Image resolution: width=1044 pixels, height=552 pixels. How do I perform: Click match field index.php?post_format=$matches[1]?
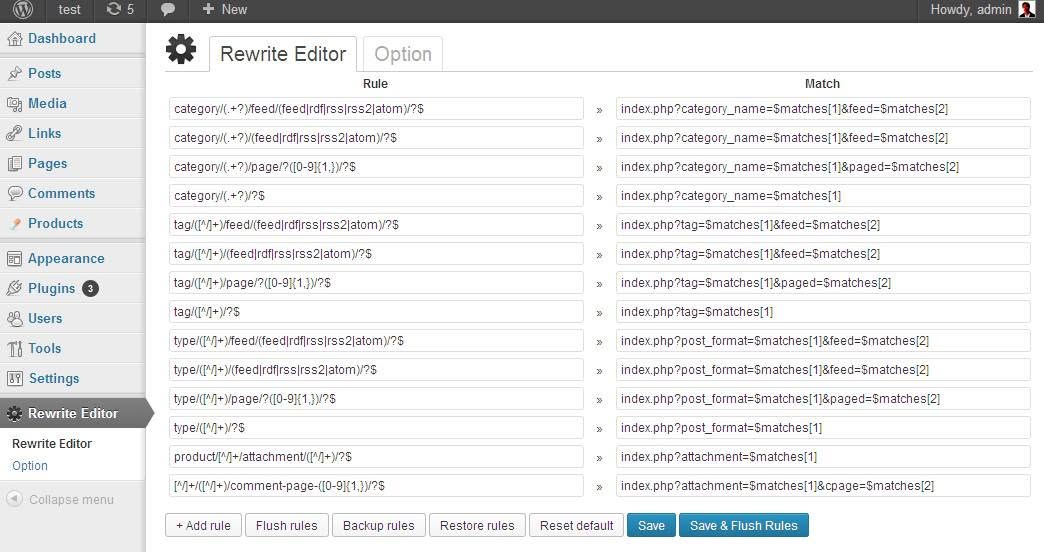823,427
